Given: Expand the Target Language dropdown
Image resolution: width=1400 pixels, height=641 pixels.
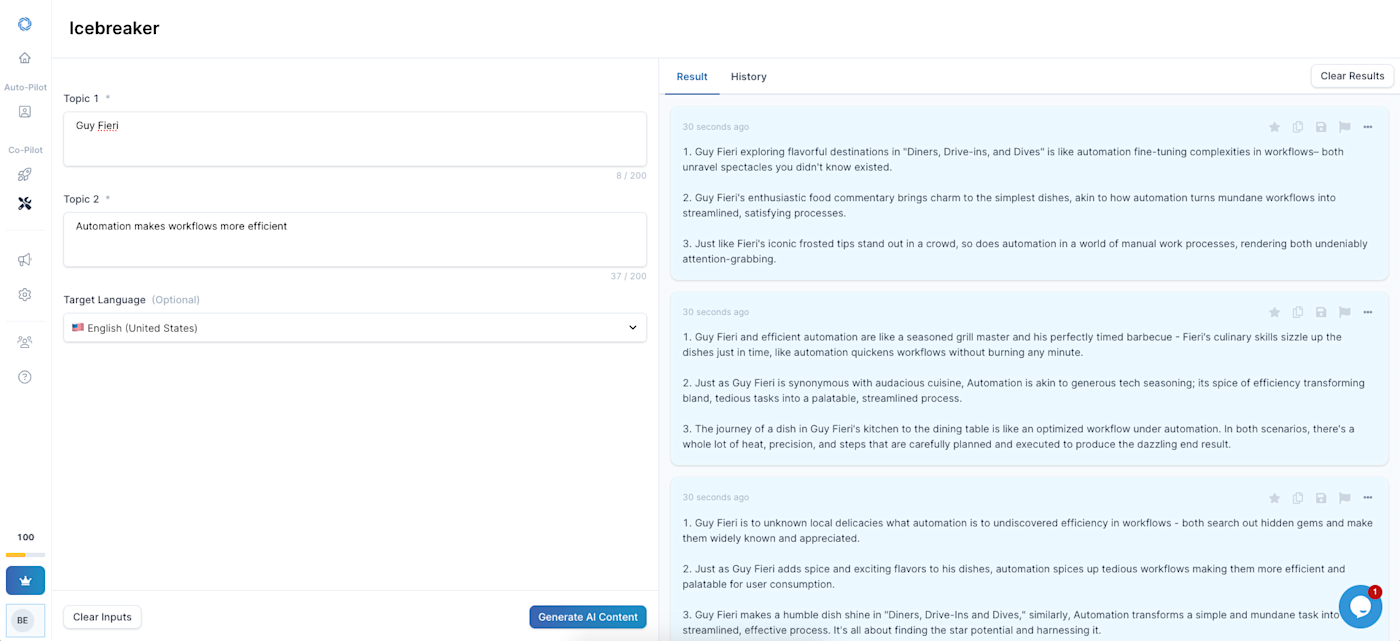Looking at the screenshot, I should (355, 328).
